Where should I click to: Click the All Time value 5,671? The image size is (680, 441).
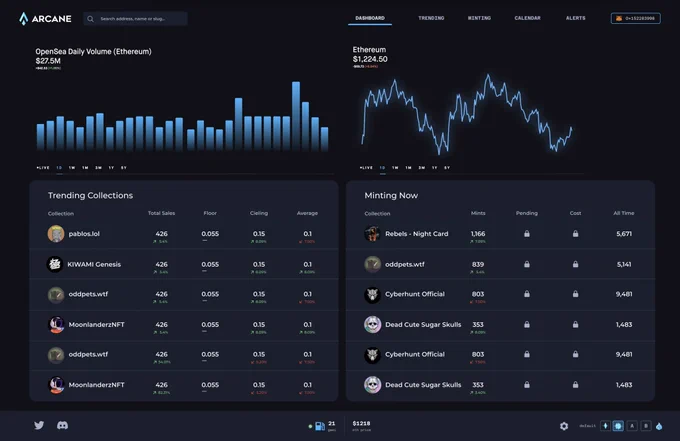tap(624, 234)
